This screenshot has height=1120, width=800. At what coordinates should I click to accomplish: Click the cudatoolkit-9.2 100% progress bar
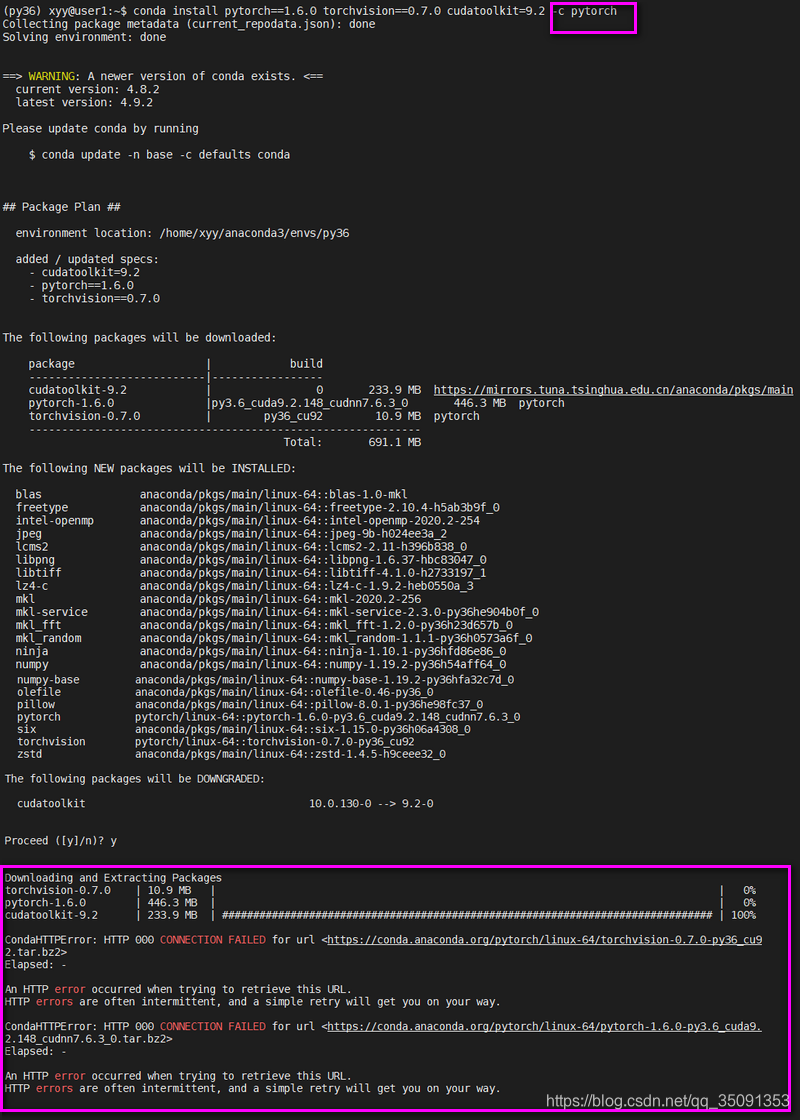468,915
